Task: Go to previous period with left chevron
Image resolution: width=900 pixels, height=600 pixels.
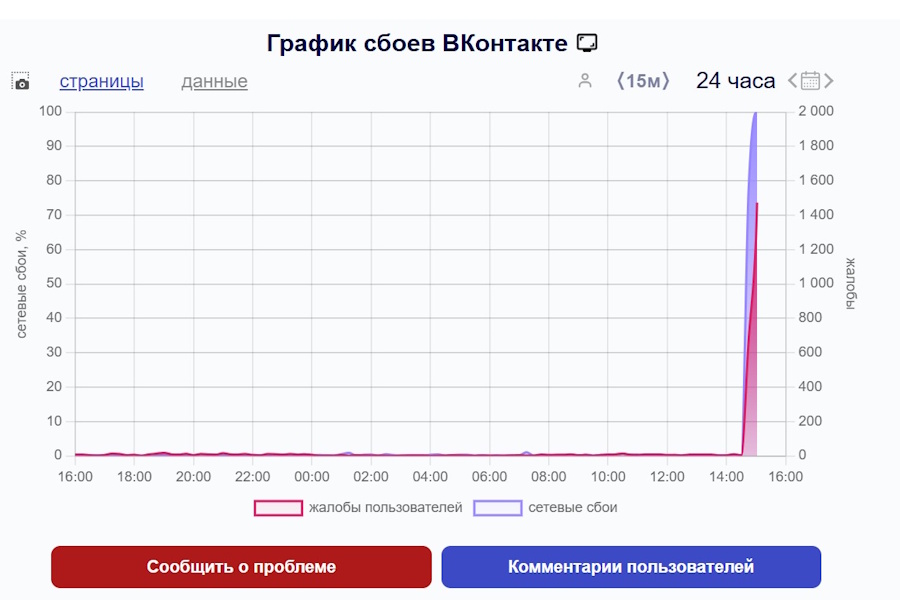Action: tap(793, 81)
